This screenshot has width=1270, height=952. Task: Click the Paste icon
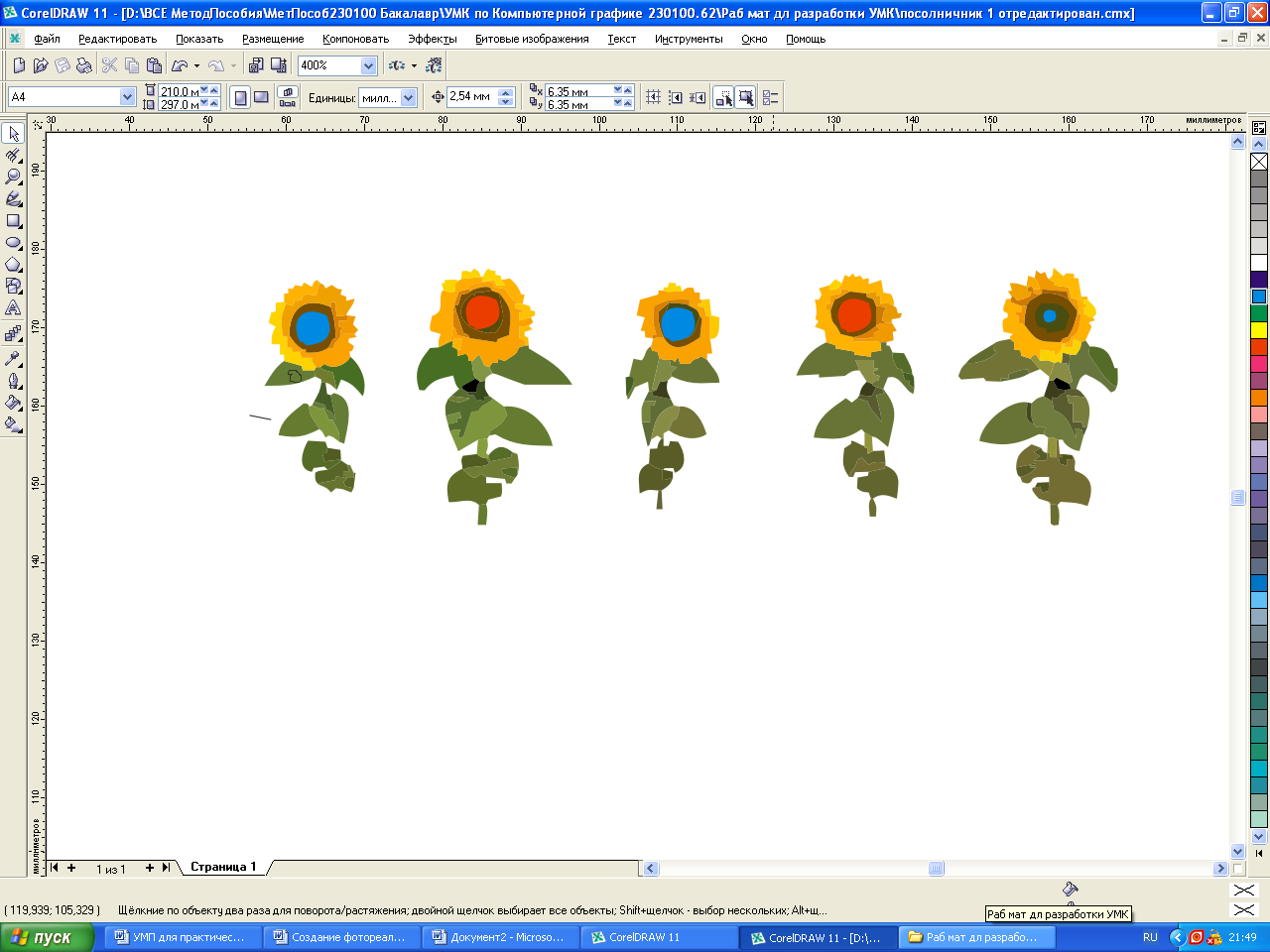(154, 65)
